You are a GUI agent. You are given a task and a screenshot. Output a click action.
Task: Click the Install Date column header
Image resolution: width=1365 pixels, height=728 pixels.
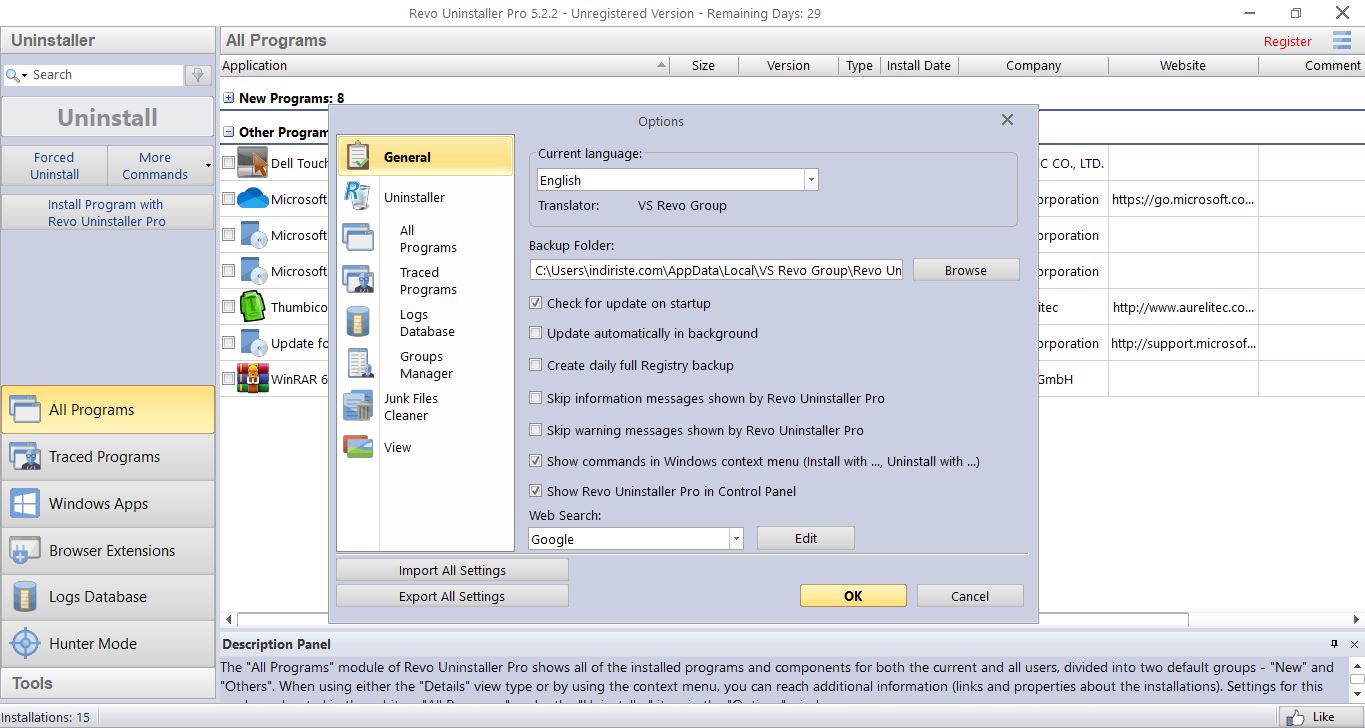[918, 66]
